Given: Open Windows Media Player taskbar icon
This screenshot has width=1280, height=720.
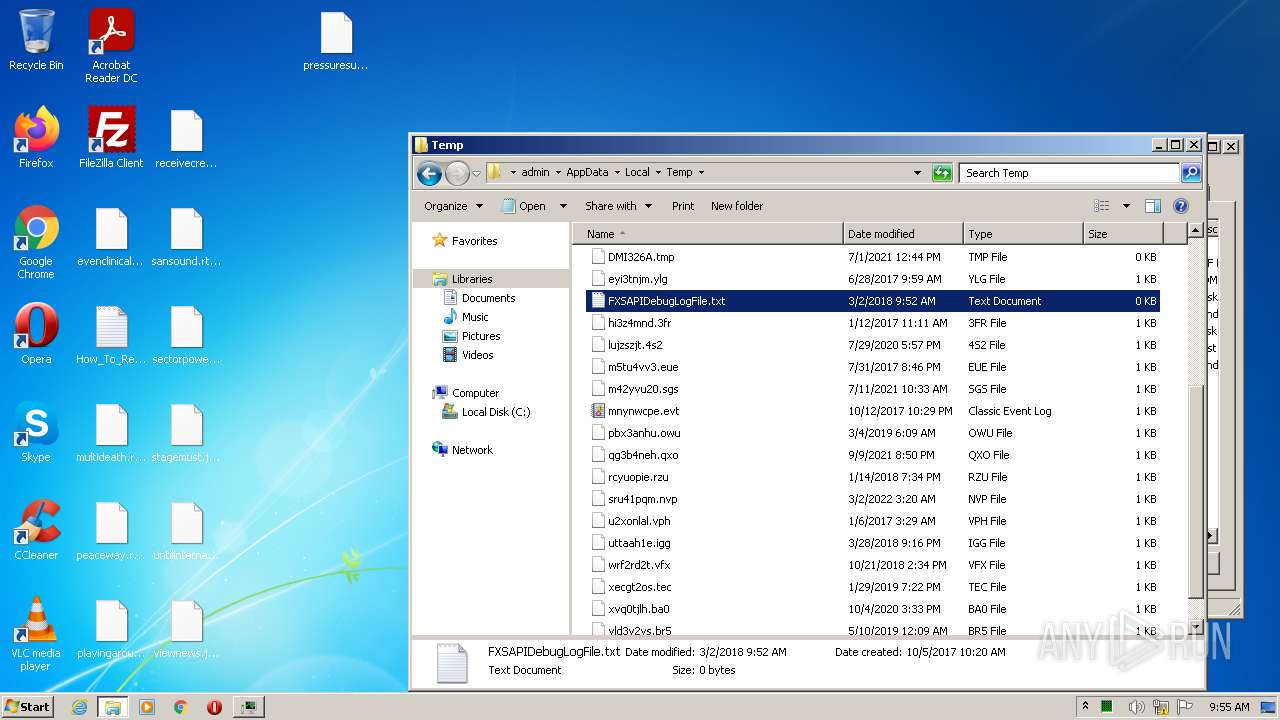Looking at the screenshot, I should point(147,707).
